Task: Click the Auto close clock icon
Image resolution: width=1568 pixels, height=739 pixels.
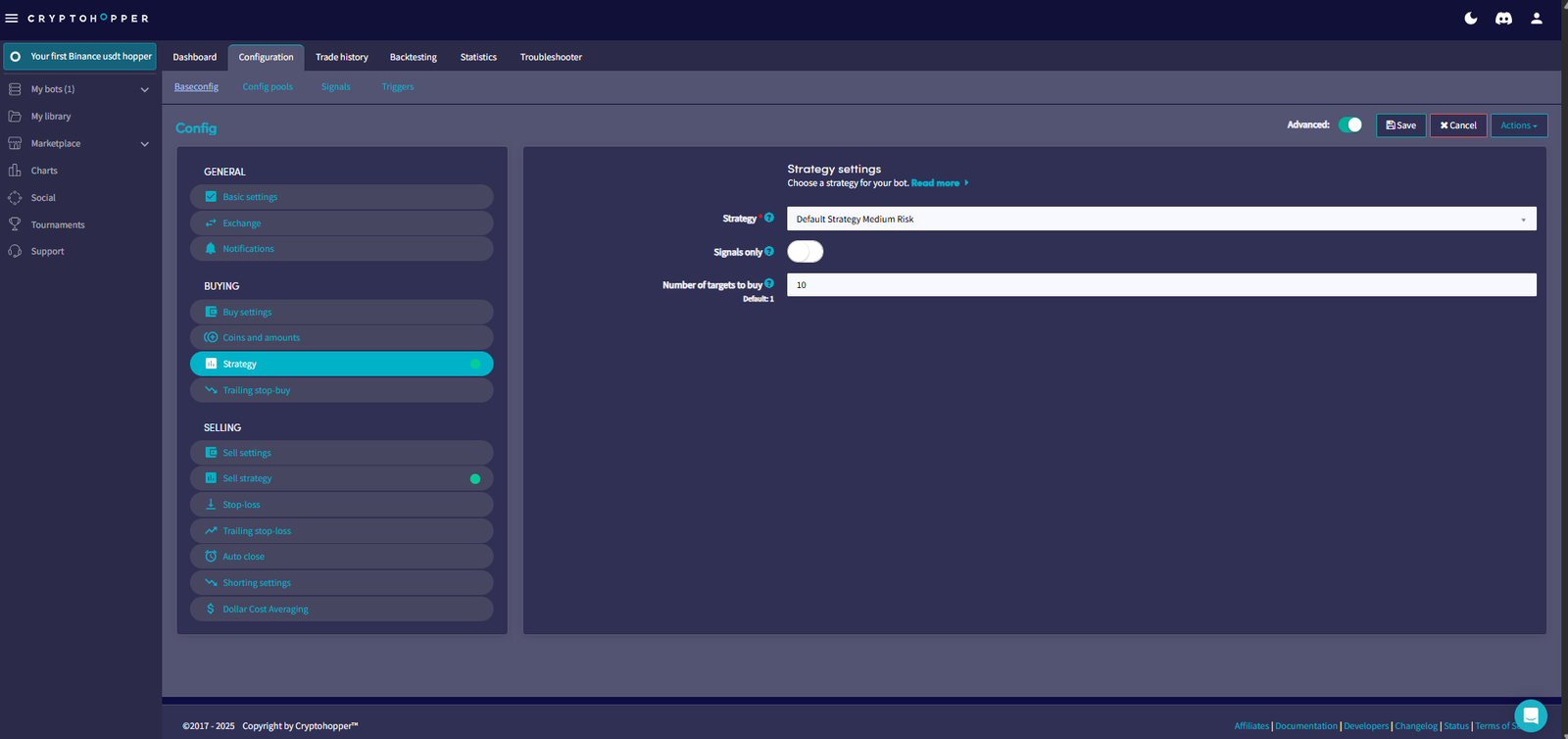Action: (211, 556)
